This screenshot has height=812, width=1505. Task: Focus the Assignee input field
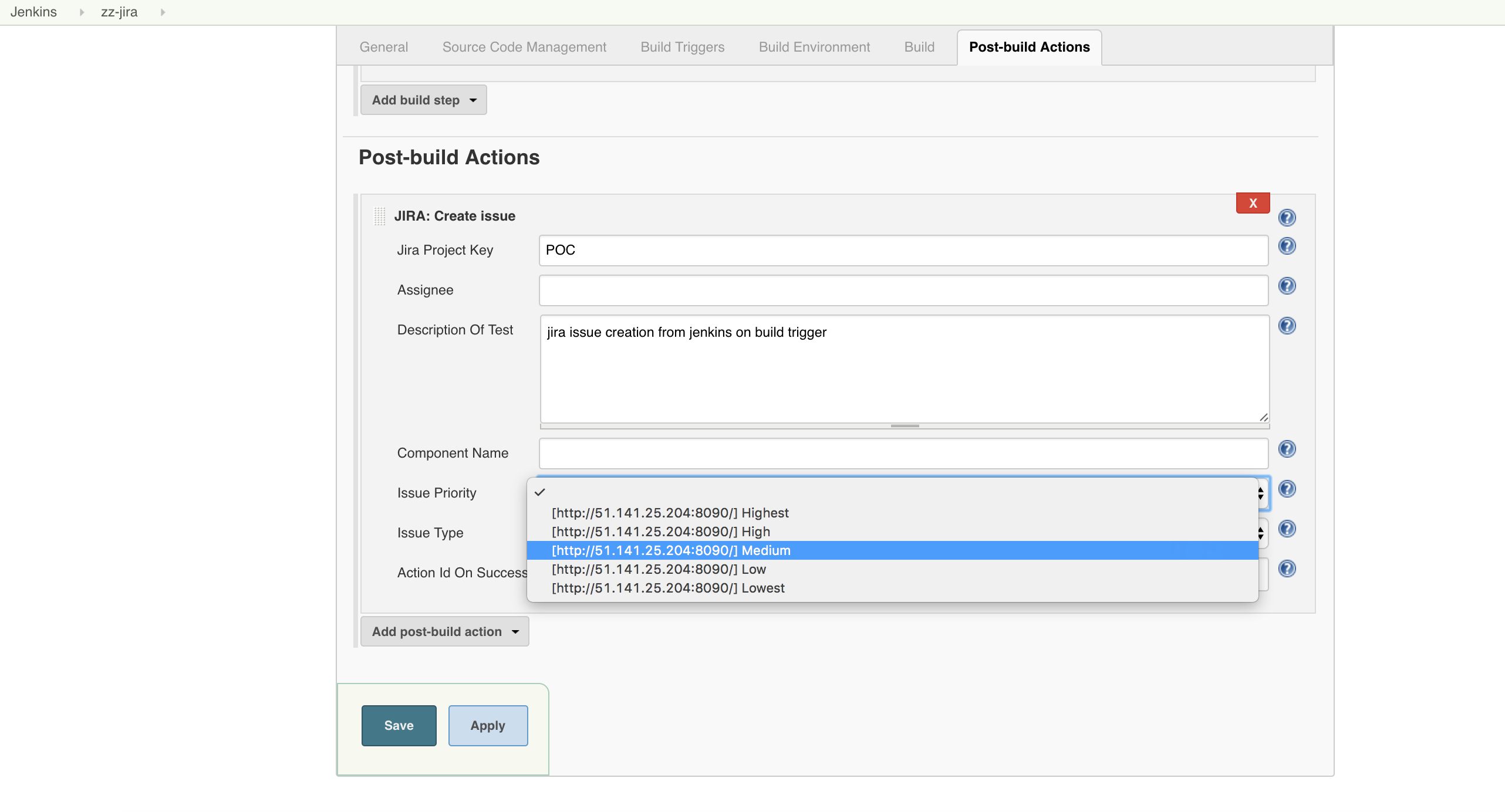coord(903,290)
